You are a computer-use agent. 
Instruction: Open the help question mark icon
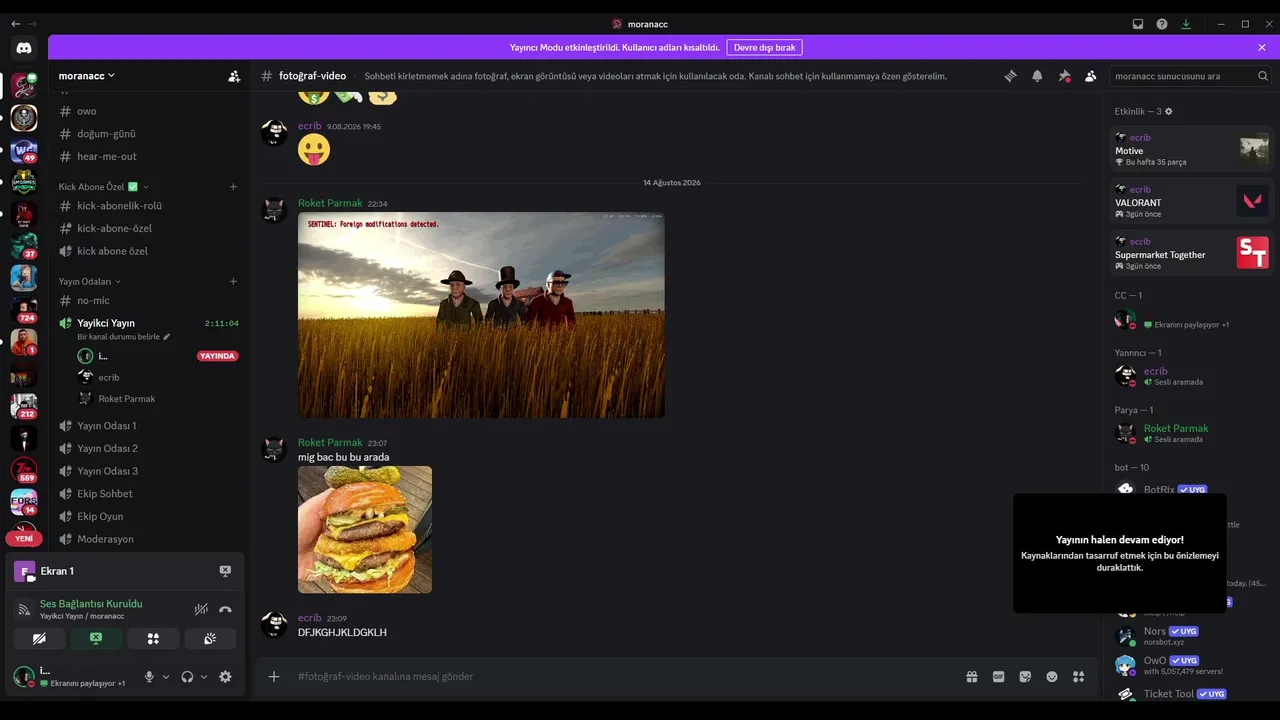1162,24
